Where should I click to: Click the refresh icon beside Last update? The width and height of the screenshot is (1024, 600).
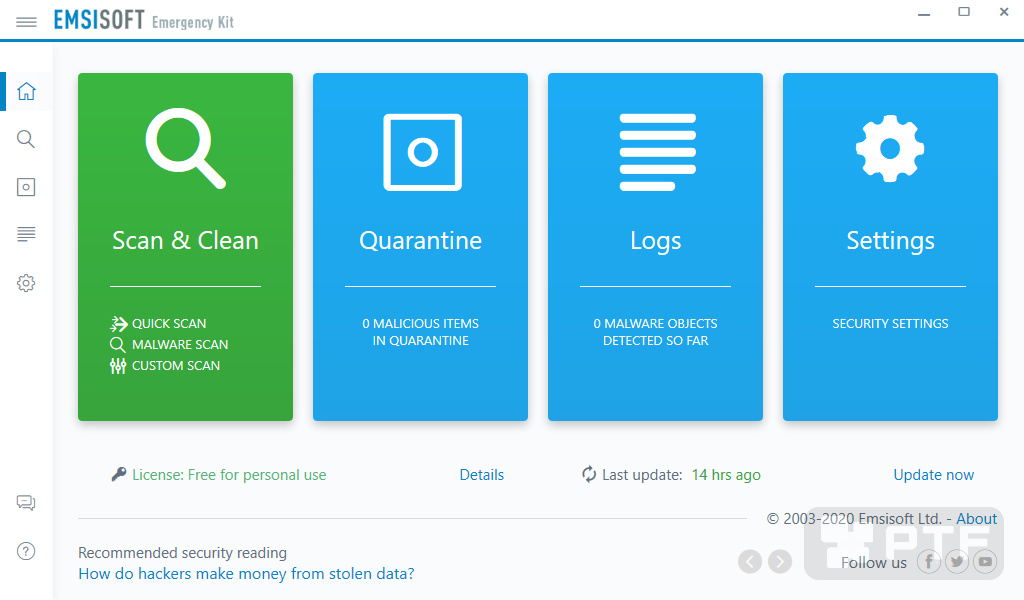(589, 475)
